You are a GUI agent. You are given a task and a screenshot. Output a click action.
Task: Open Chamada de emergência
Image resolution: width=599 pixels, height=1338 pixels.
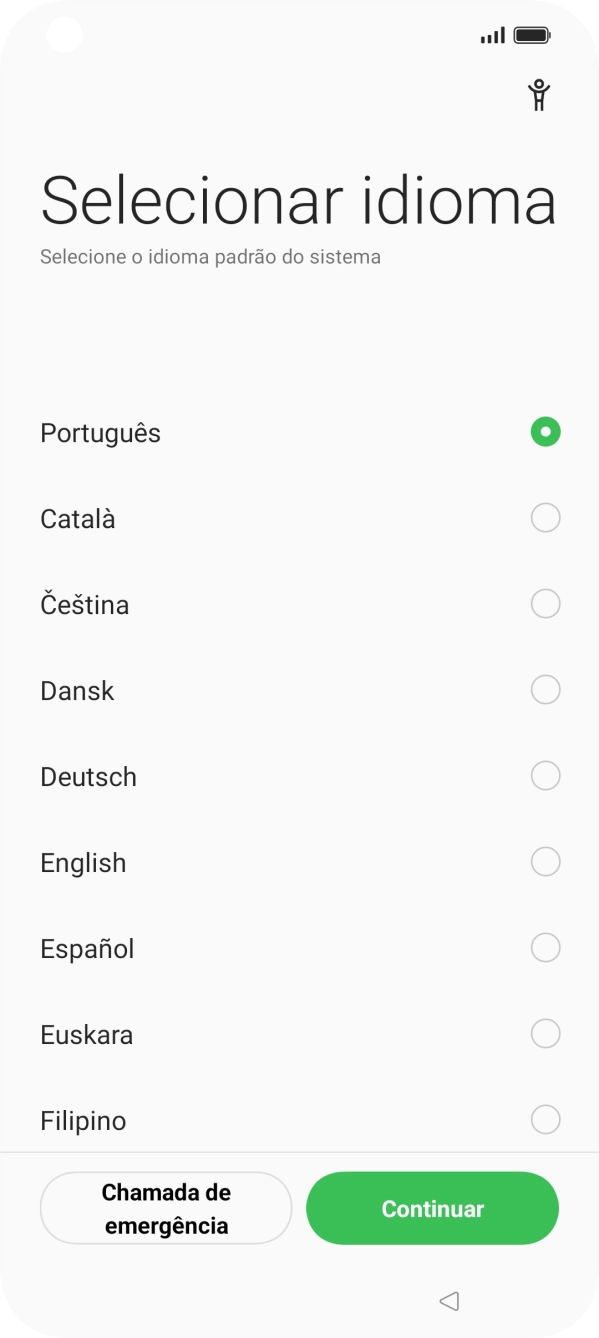pyautogui.click(x=166, y=1207)
